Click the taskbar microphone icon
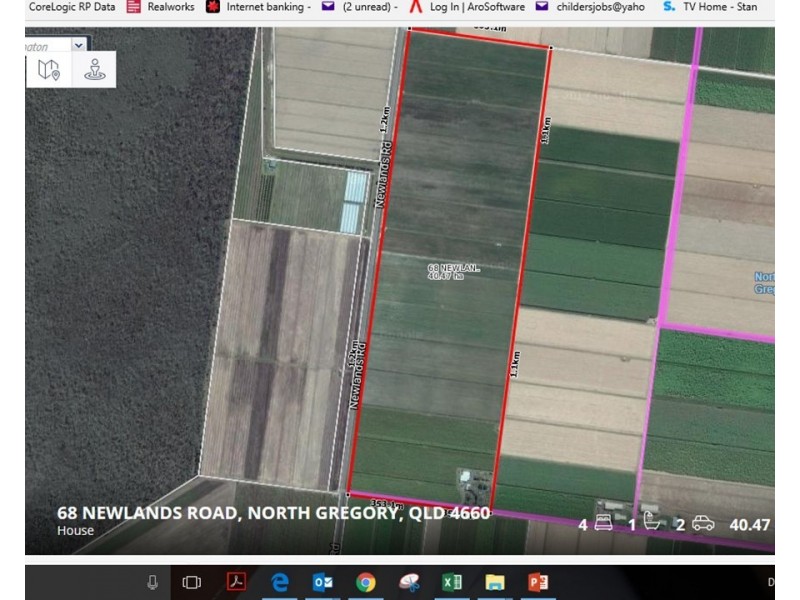Viewport: 800px width, 600px height. click(x=152, y=582)
